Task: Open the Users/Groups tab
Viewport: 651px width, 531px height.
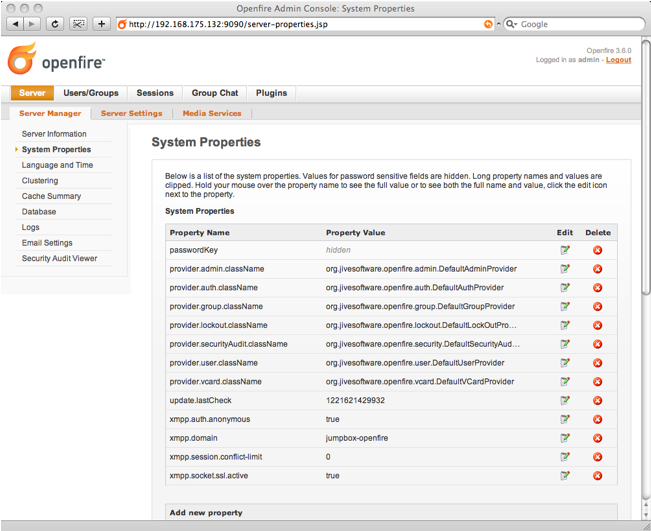Action: click(91, 93)
